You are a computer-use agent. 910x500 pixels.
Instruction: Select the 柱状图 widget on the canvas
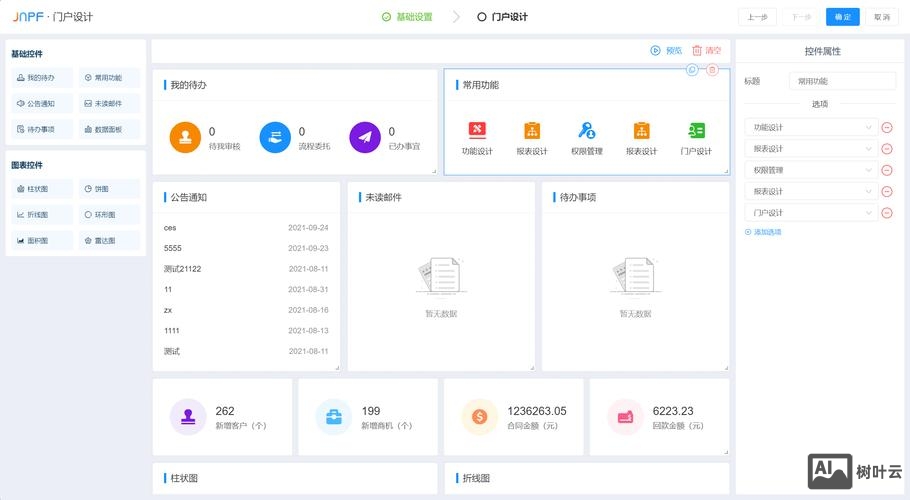pyautogui.click(x=295, y=479)
